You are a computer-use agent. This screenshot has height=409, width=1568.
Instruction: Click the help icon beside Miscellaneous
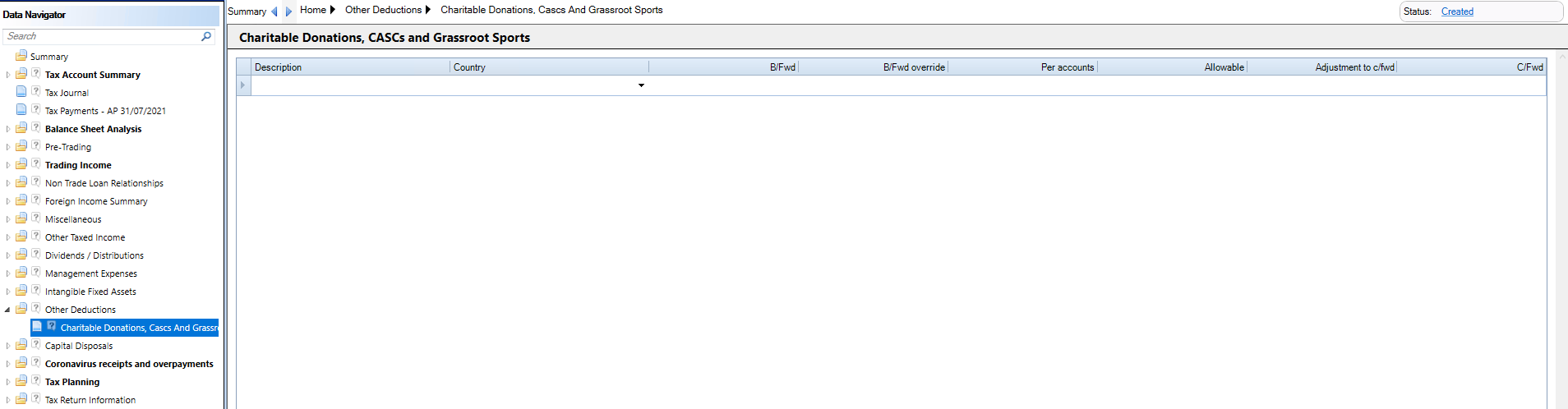pyautogui.click(x=36, y=218)
